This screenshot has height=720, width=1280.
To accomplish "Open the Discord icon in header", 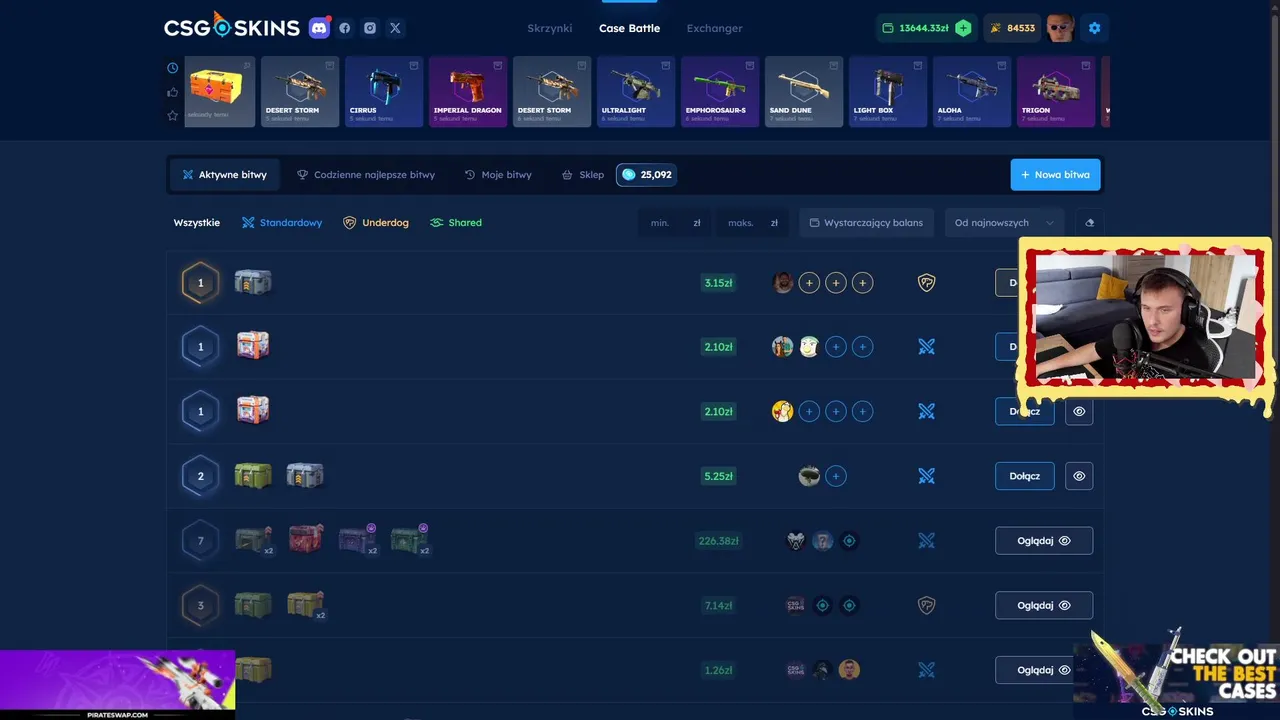I will 319,28.
